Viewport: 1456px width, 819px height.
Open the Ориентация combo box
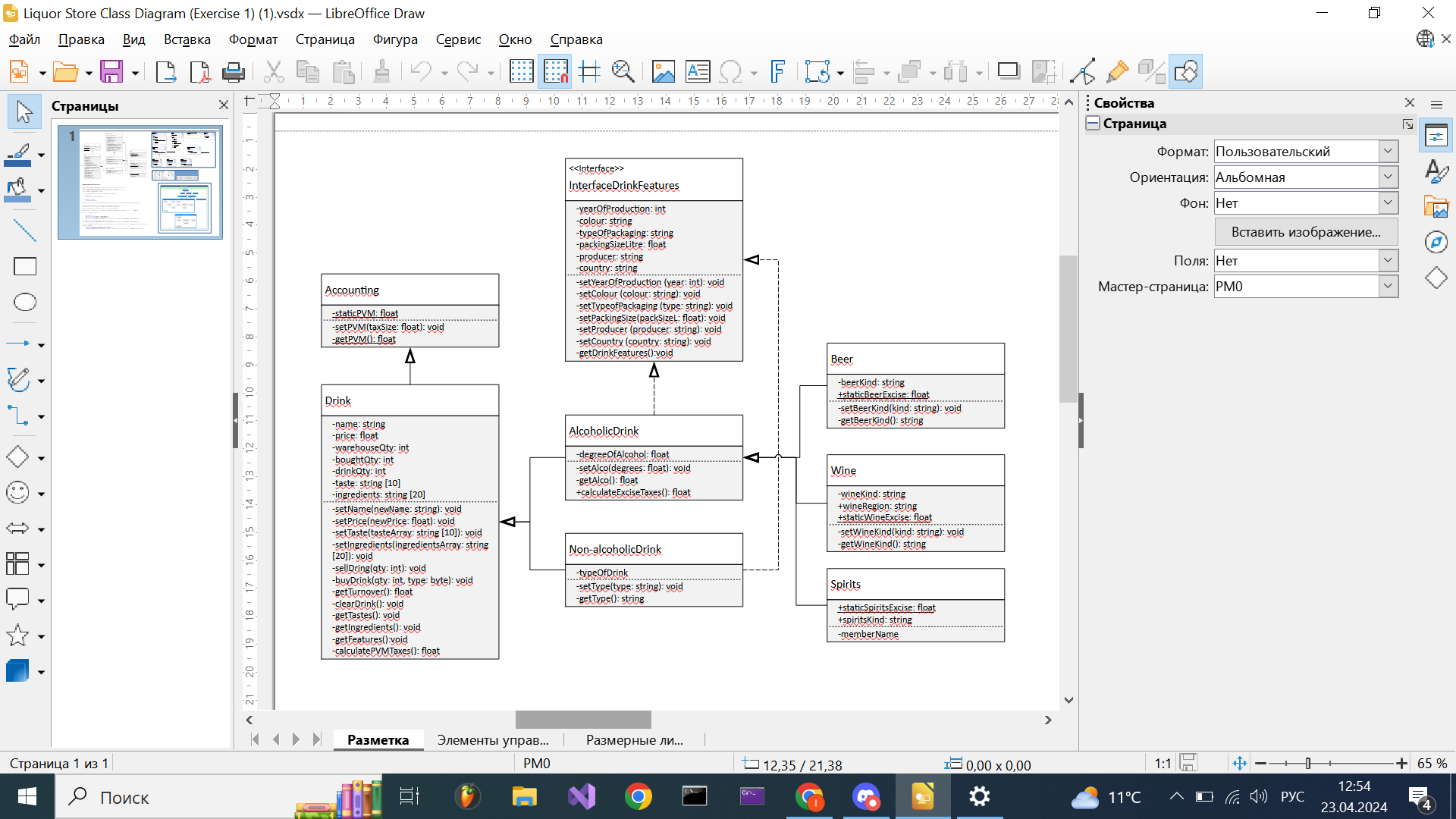tap(1306, 177)
